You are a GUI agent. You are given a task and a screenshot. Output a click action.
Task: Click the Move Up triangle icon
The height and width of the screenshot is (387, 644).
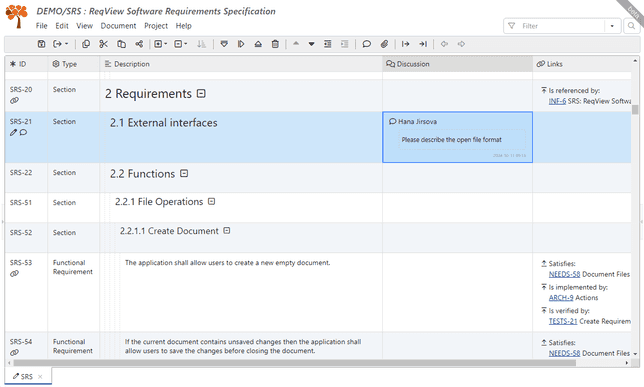[296, 44]
